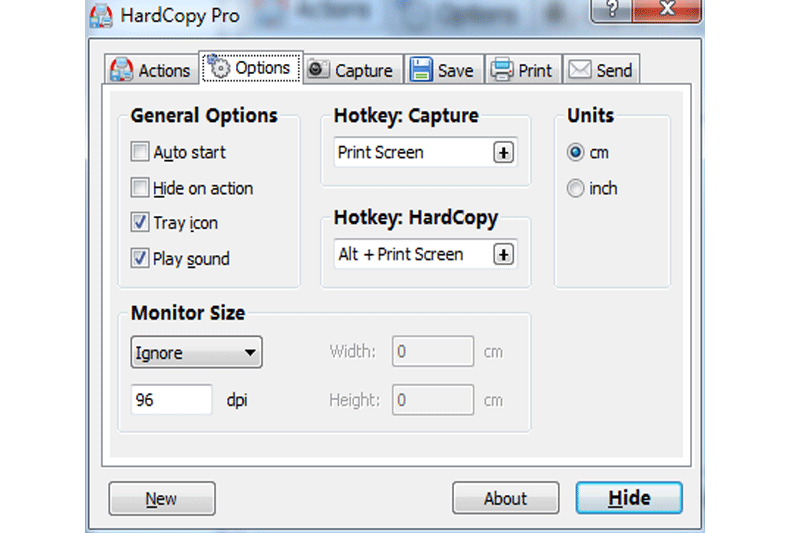This screenshot has height=533, width=800.
Task: Go to the Print tab
Action: click(522, 70)
